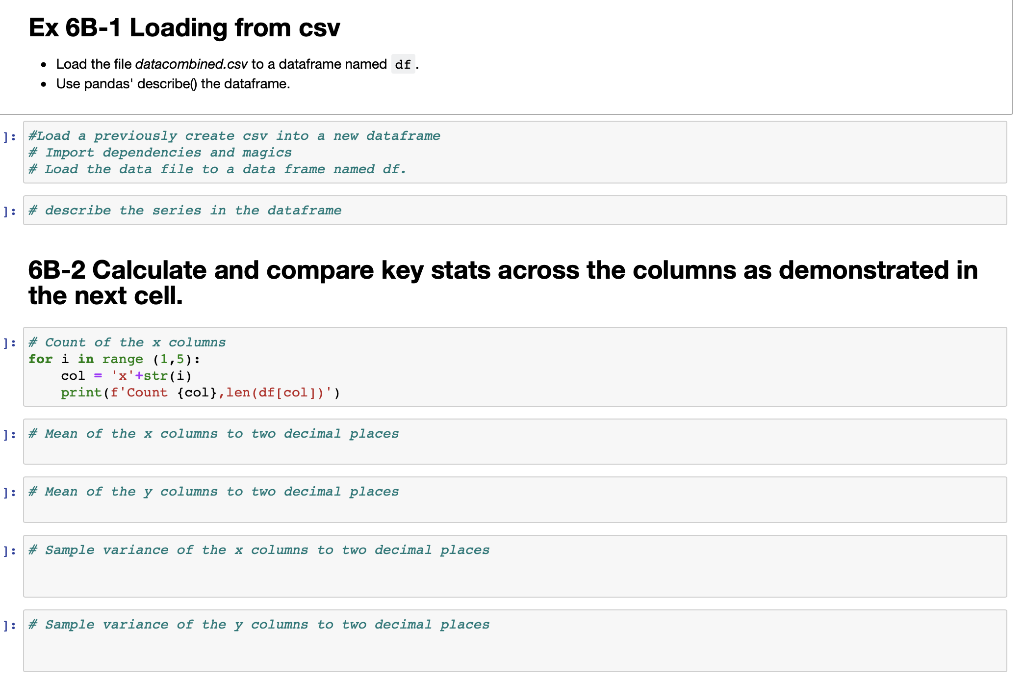
Task: Click inside the 'Count of the x columns' code cell
Action: tap(515, 367)
